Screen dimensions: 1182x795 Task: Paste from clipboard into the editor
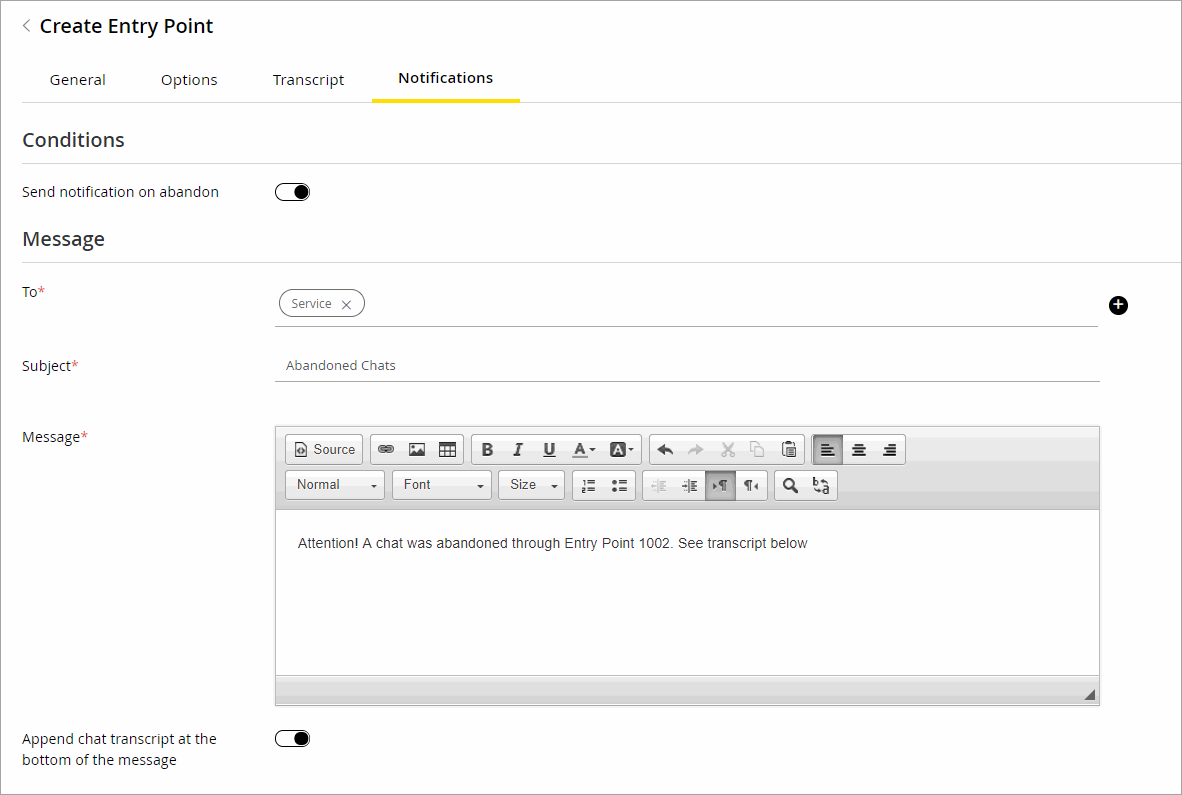coord(789,450)
